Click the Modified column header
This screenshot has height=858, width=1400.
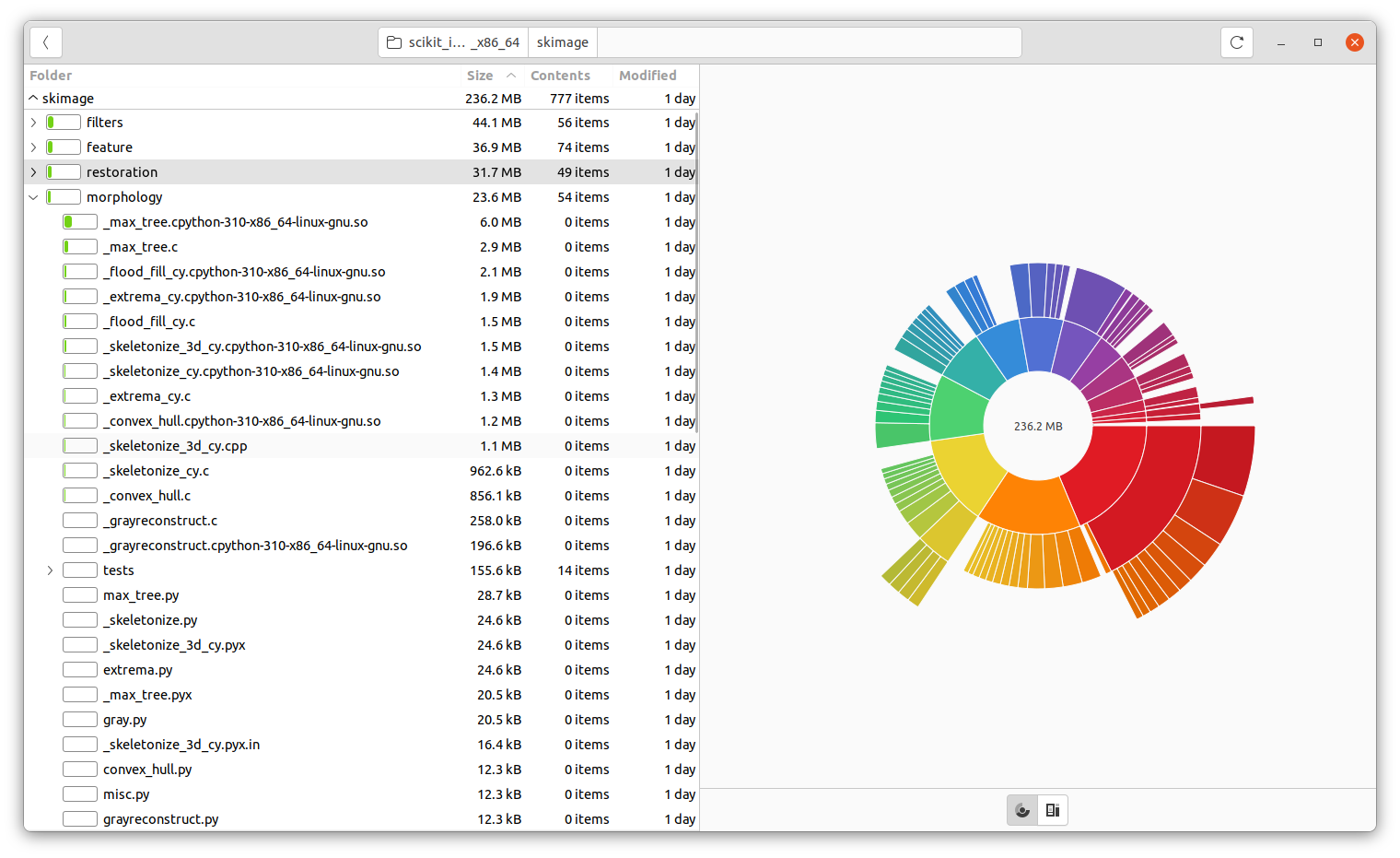coord(647,75)
